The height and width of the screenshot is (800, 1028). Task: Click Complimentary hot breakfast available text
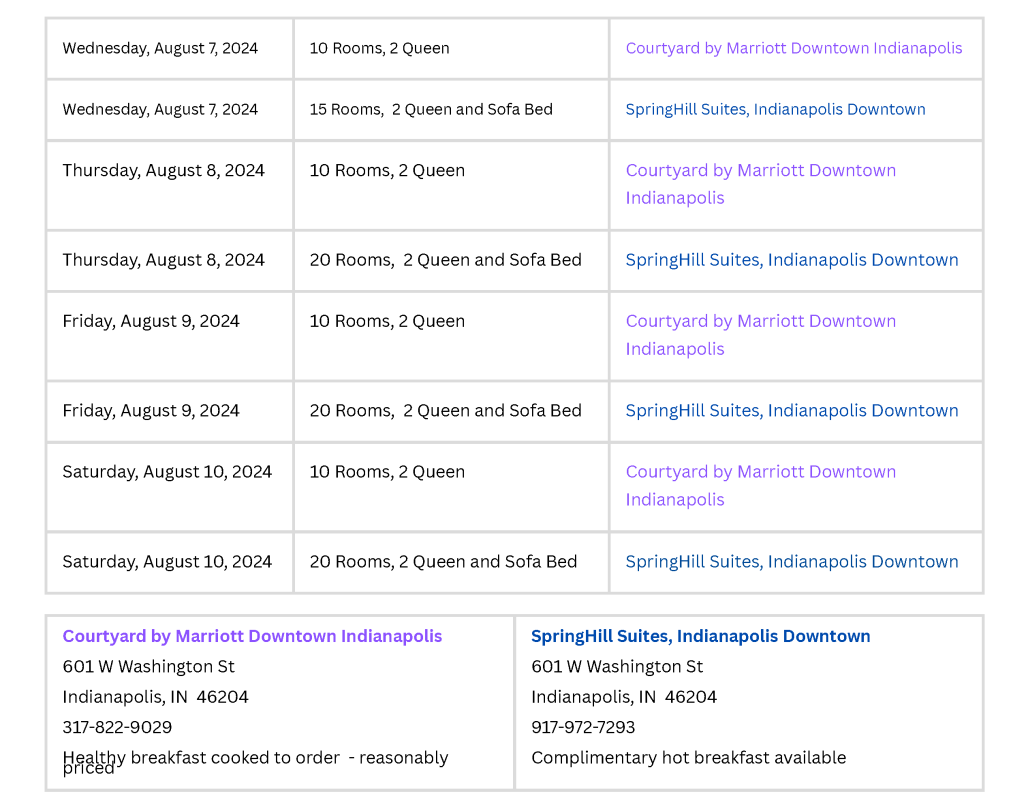tap(688, 758)
